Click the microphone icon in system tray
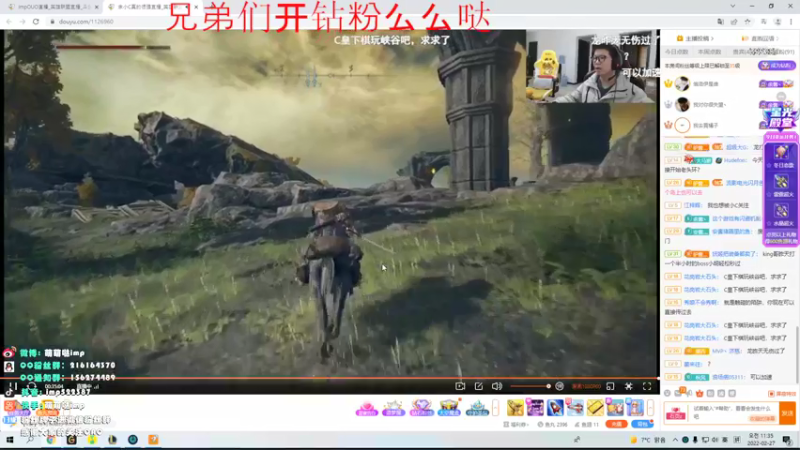Image resolution: width=800 pixels, height=450 pixels. click(x=695, y=439)
